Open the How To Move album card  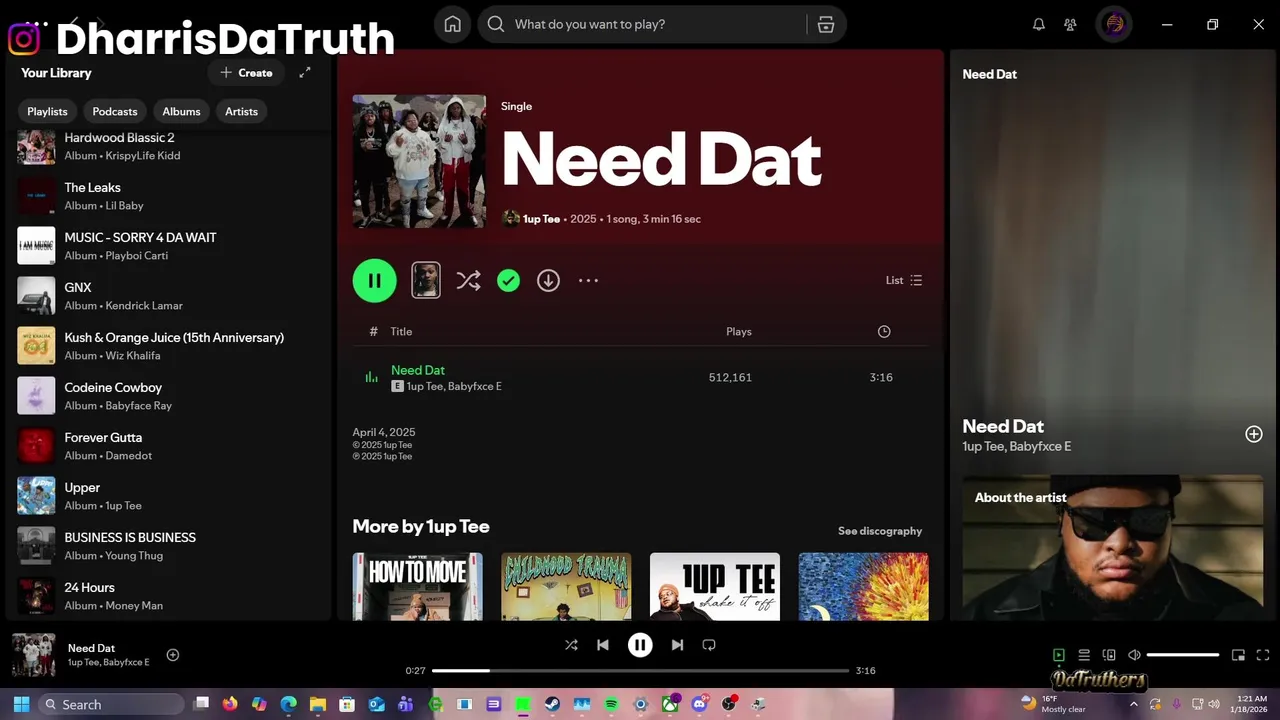417,587
